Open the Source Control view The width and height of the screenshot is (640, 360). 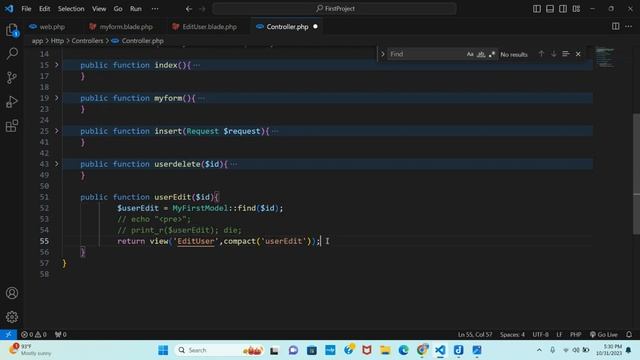click(x=12, y=78)
